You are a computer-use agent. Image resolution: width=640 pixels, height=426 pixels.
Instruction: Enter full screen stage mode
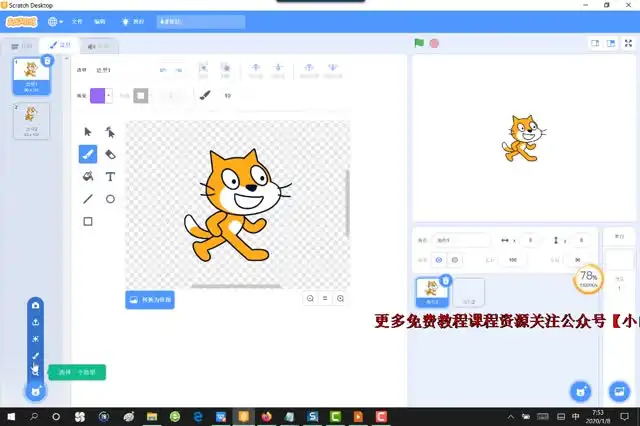(x=628, y=43)
